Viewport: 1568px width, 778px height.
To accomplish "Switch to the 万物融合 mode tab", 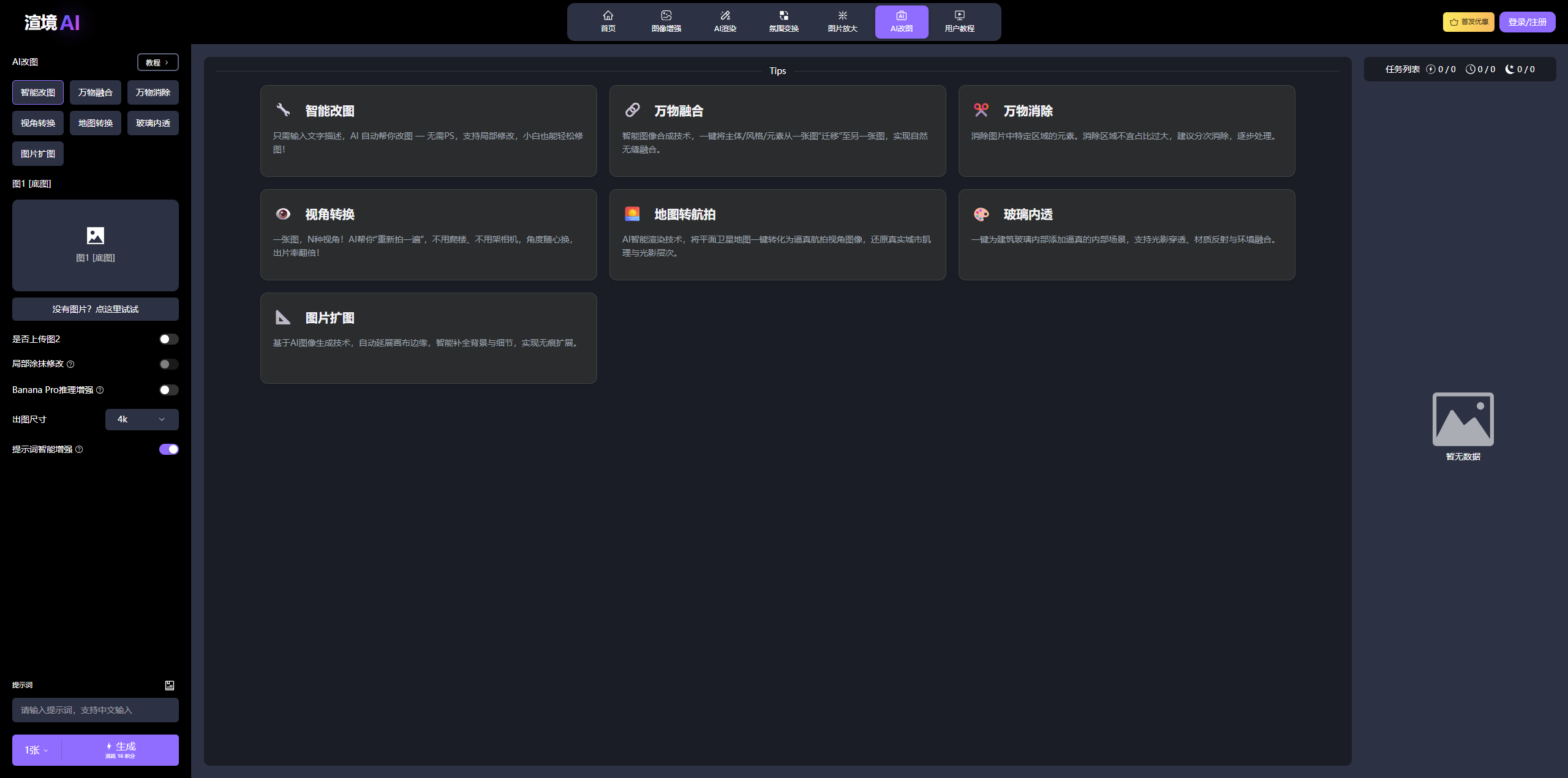I will click(95, 92).
